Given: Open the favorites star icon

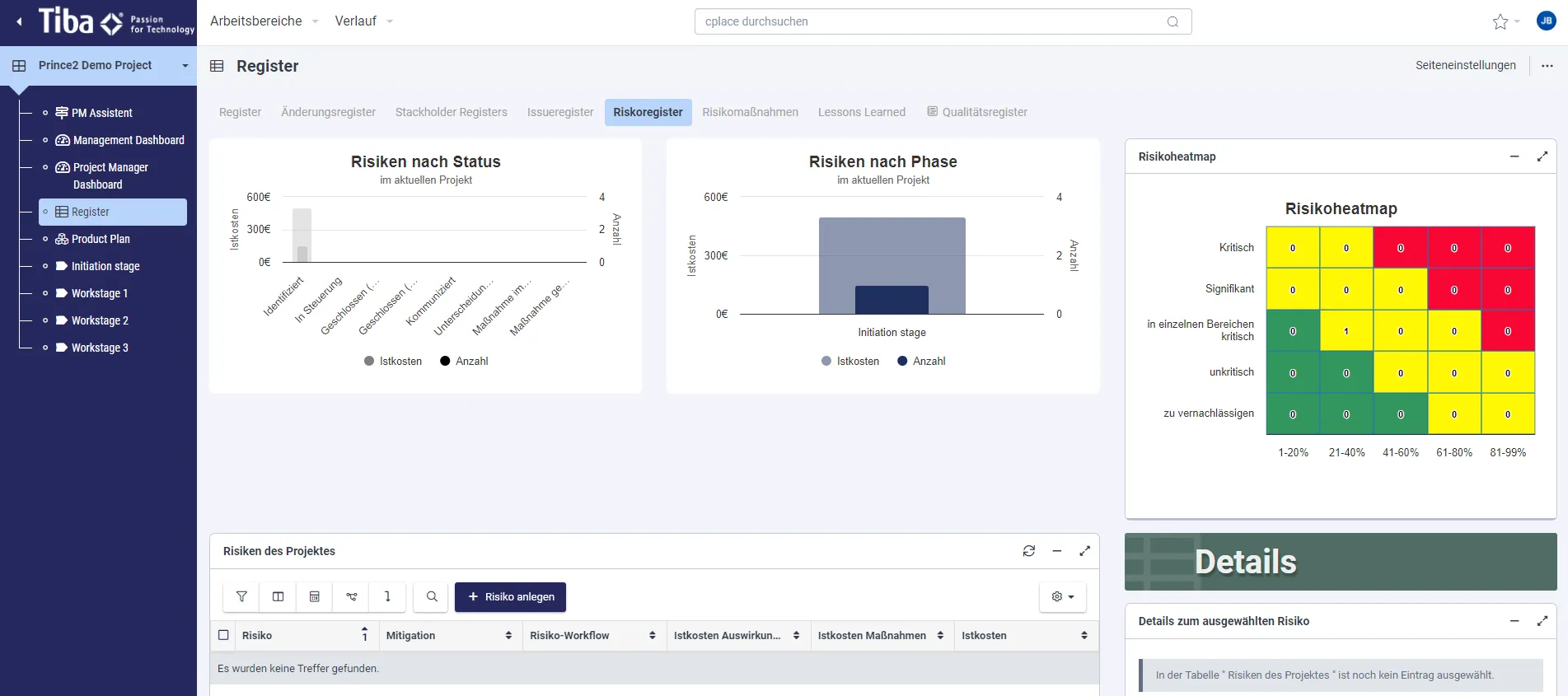Looking at the screenshot, I should (x=1500, y=22).
